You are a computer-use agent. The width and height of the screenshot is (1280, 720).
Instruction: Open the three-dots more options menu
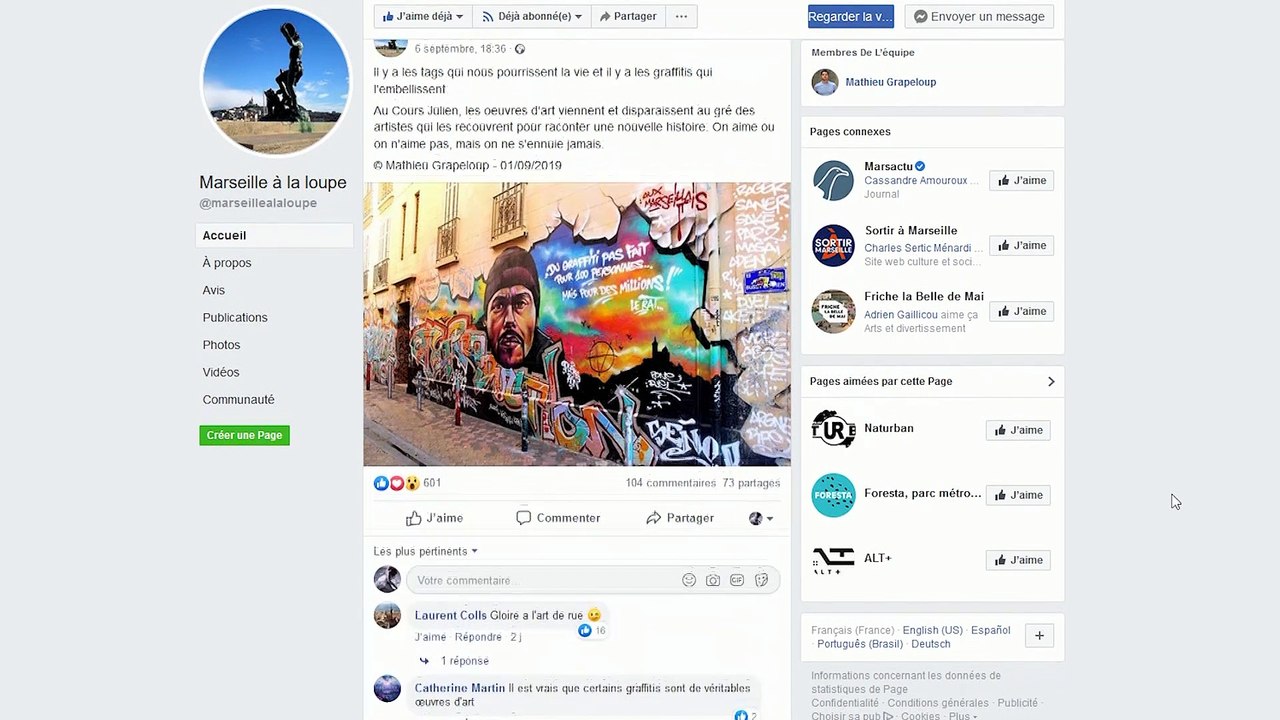(x=681, y=16)
